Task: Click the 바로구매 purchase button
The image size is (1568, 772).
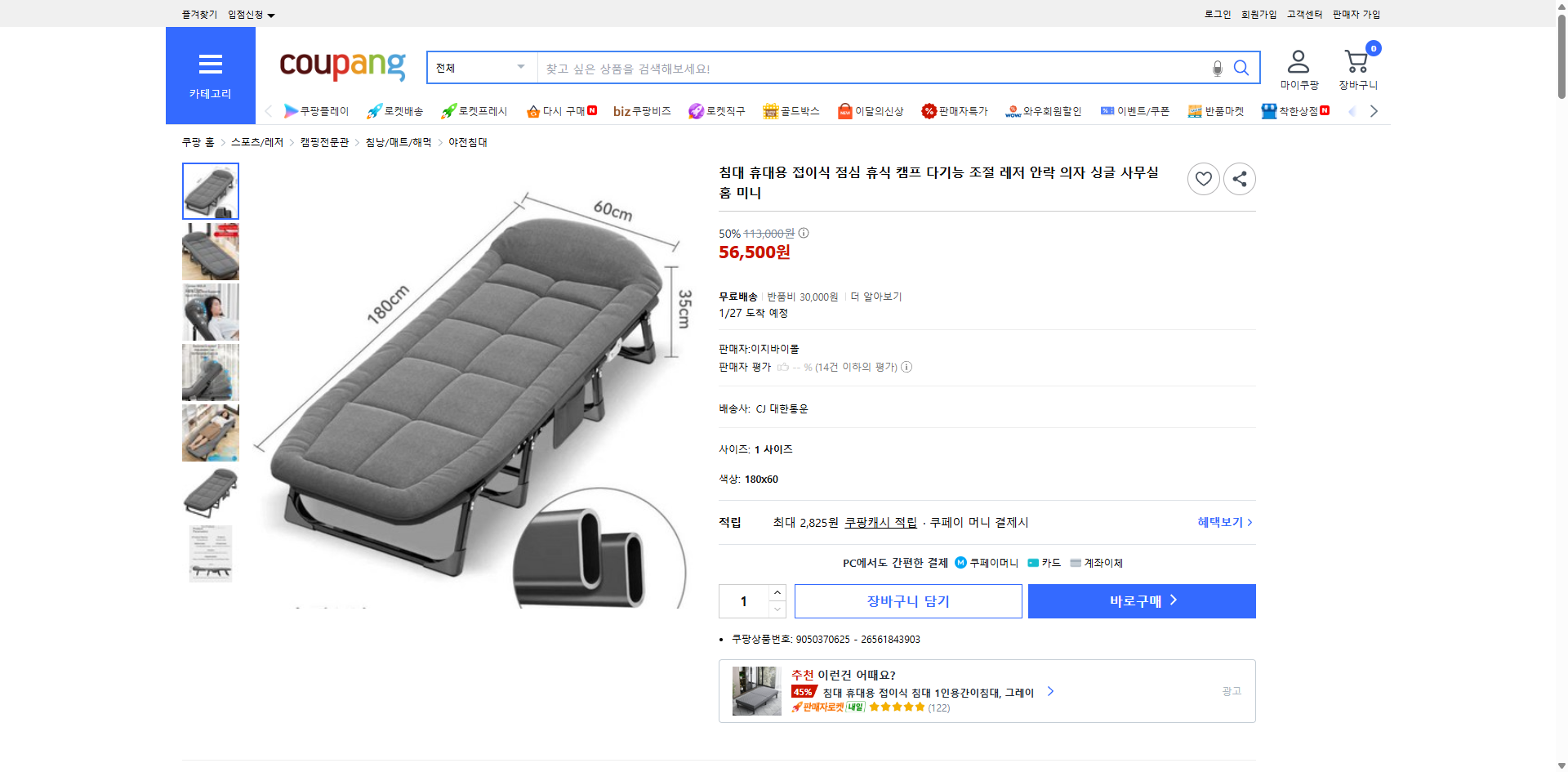Action: pos(1141,600)
